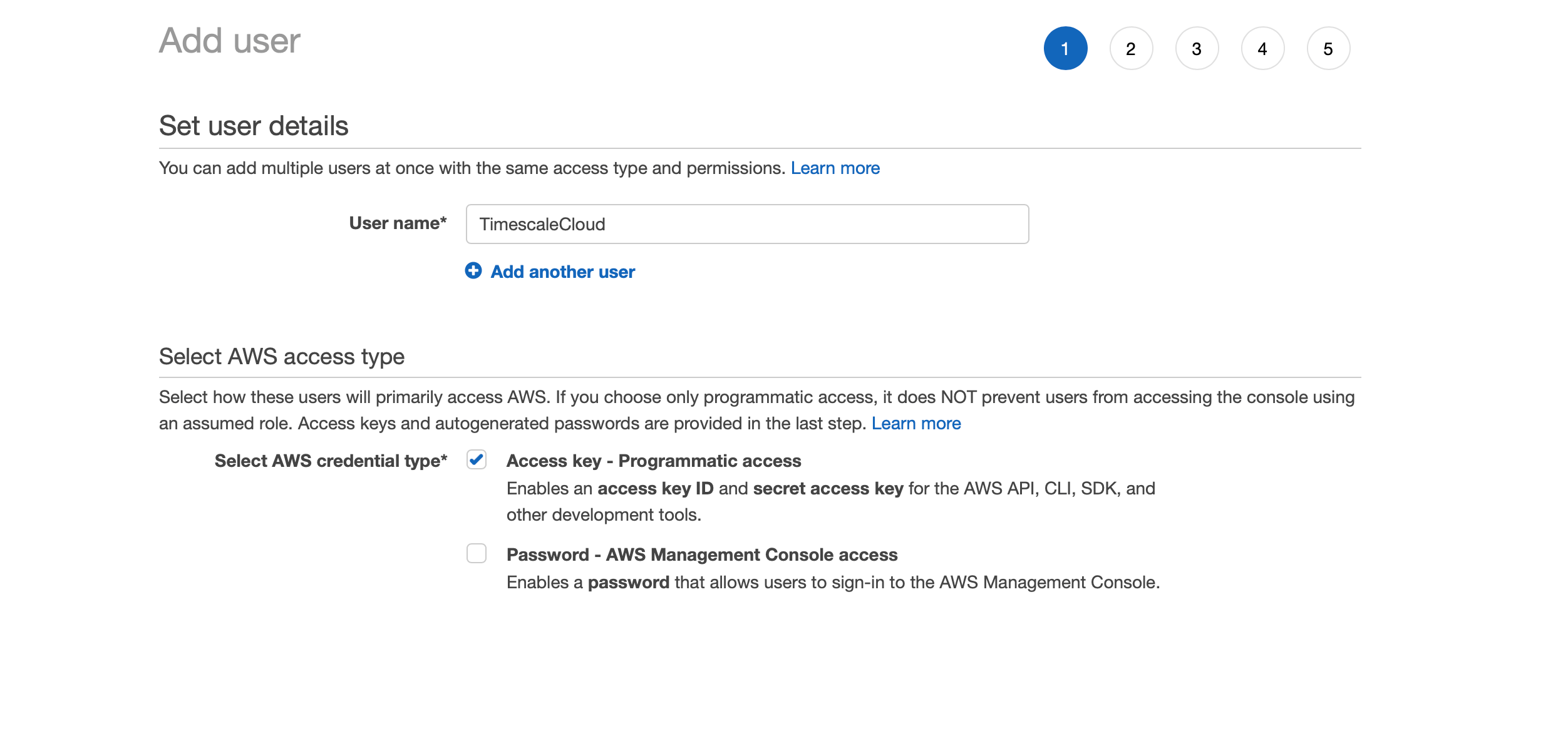Viewport: 1568px width, 756px height.
Task: Jump to step 2 in the wizard
Action: click(1131, 48)
